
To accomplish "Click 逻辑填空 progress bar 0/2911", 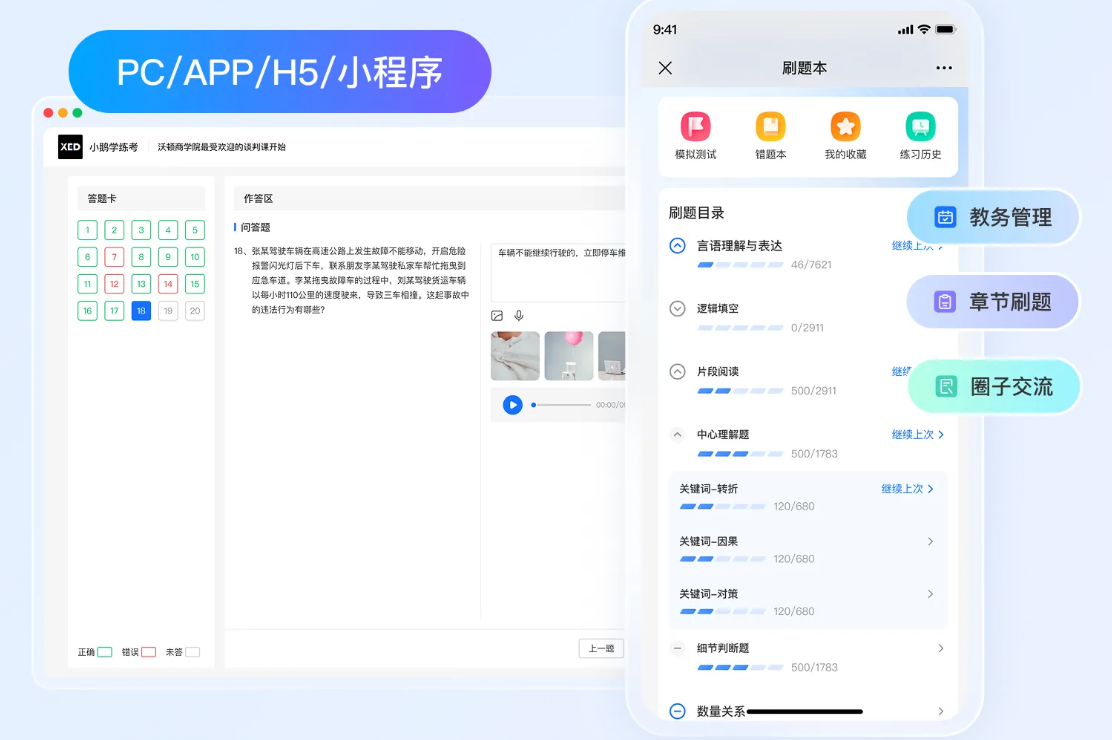I will [x=740, y=328].
